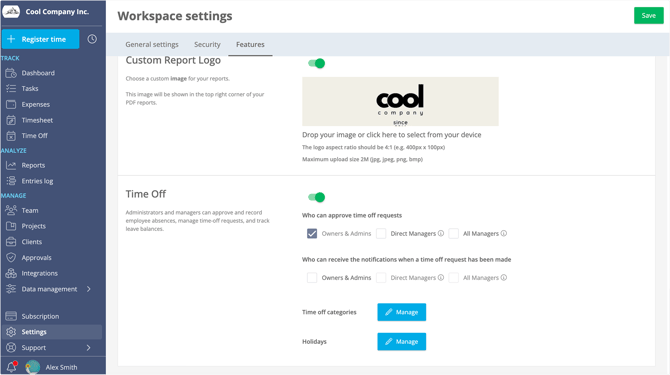
Task: Click Cool Company Inc. workspace name
Action: [x=57, y=12]
